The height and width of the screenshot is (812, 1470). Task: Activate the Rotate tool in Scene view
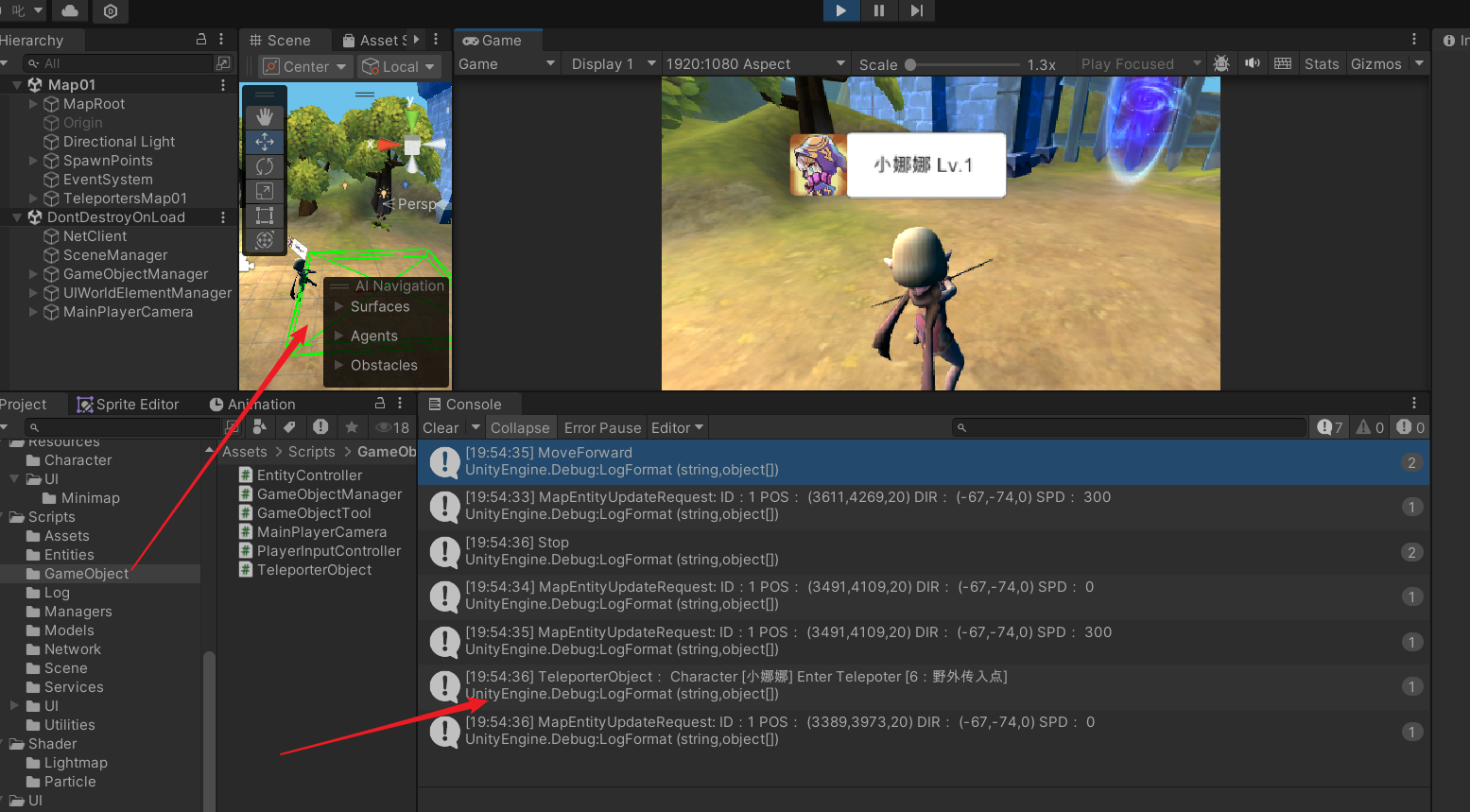[x=265, y=166]
